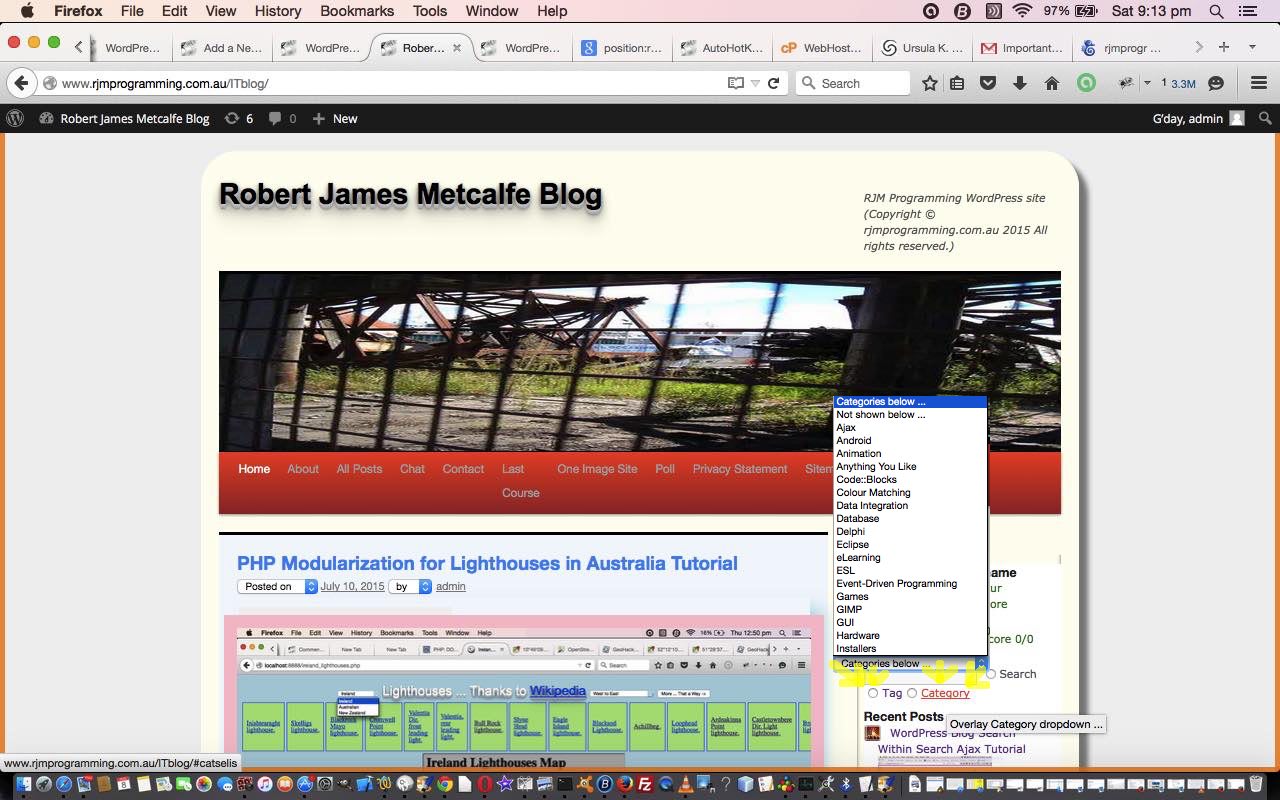Click the WordPress logo in admin bar
1280x800 pixels.
15,118
